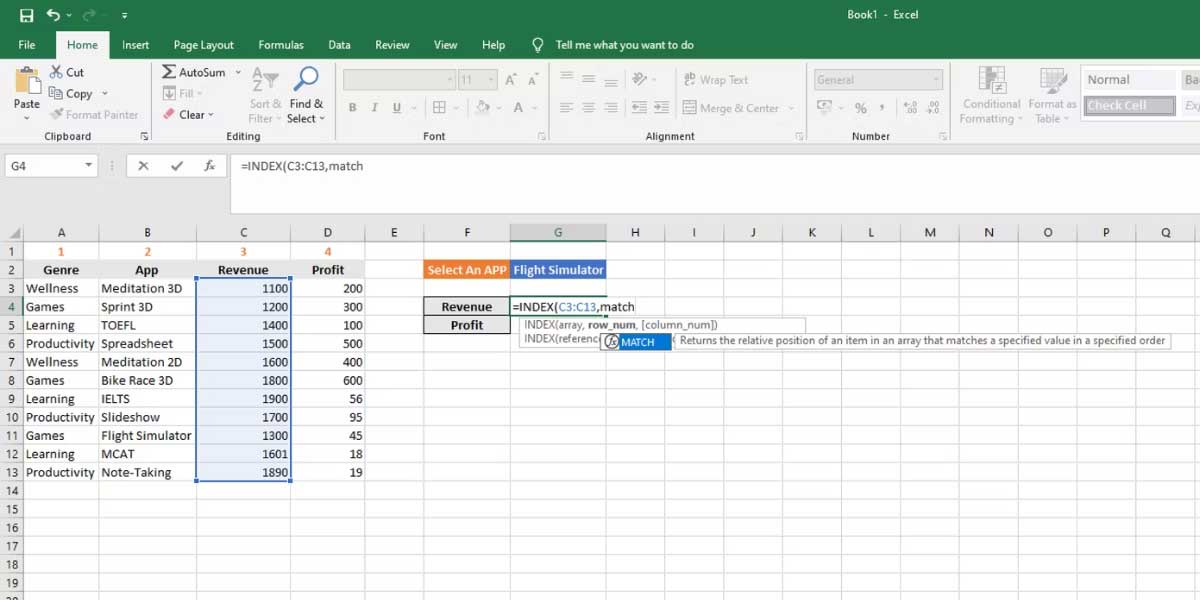Viewport: 1200px width, 600px height.
Task: Click the Sort & Filter icon
Action: (x=263, y=95)
